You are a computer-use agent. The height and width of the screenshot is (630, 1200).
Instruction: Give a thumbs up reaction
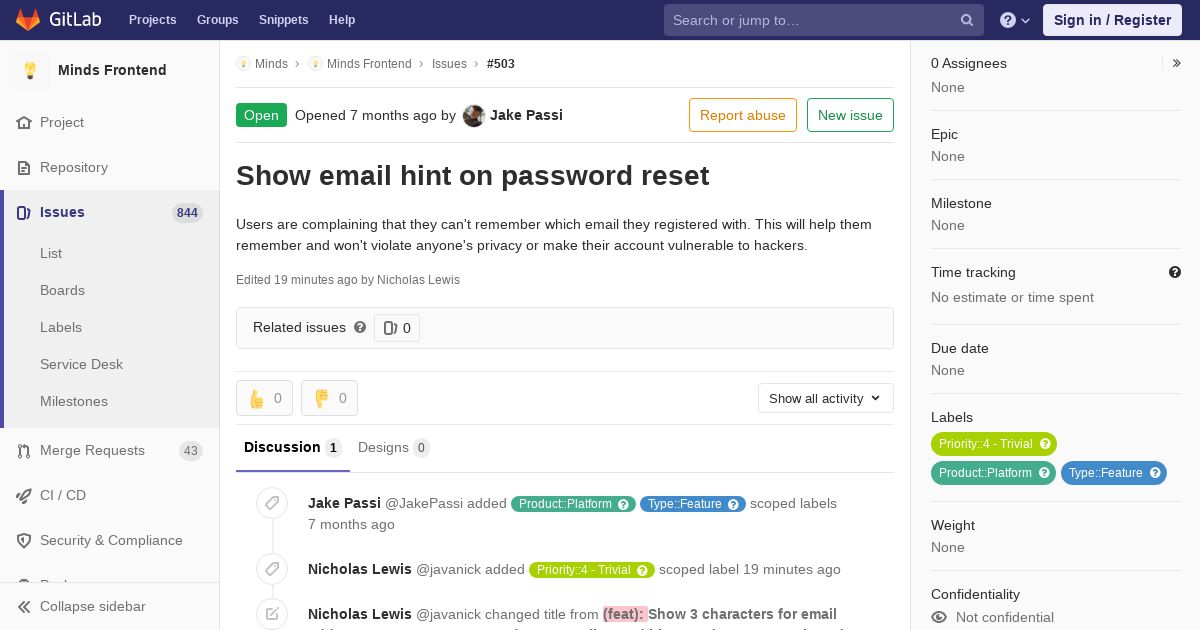tap(264, 398)
